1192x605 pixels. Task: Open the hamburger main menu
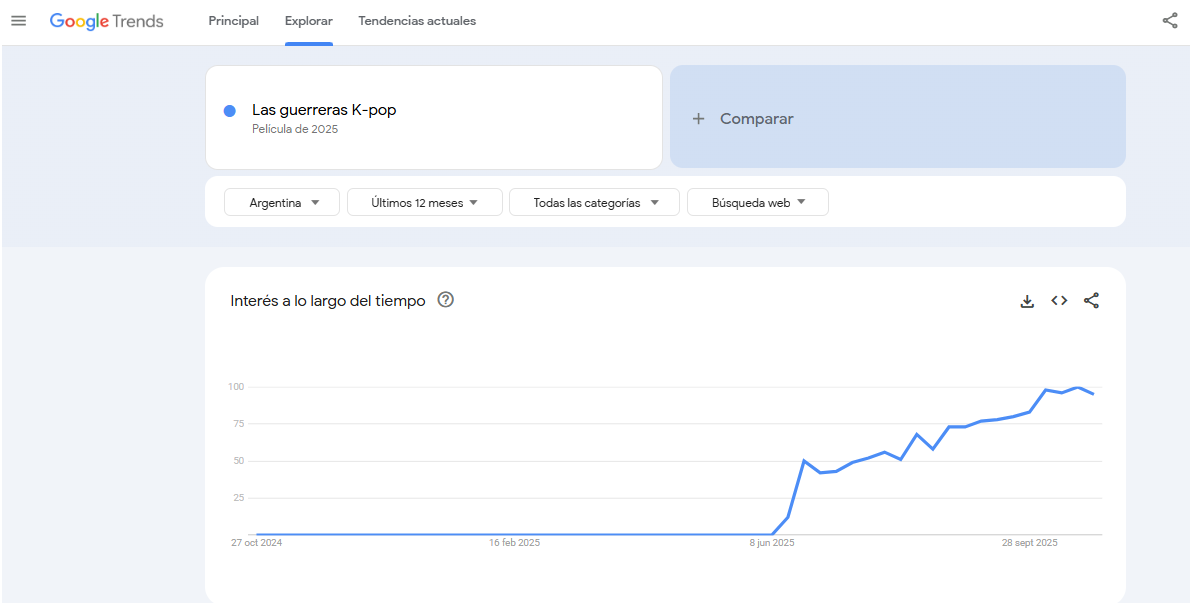pos(18,21)
